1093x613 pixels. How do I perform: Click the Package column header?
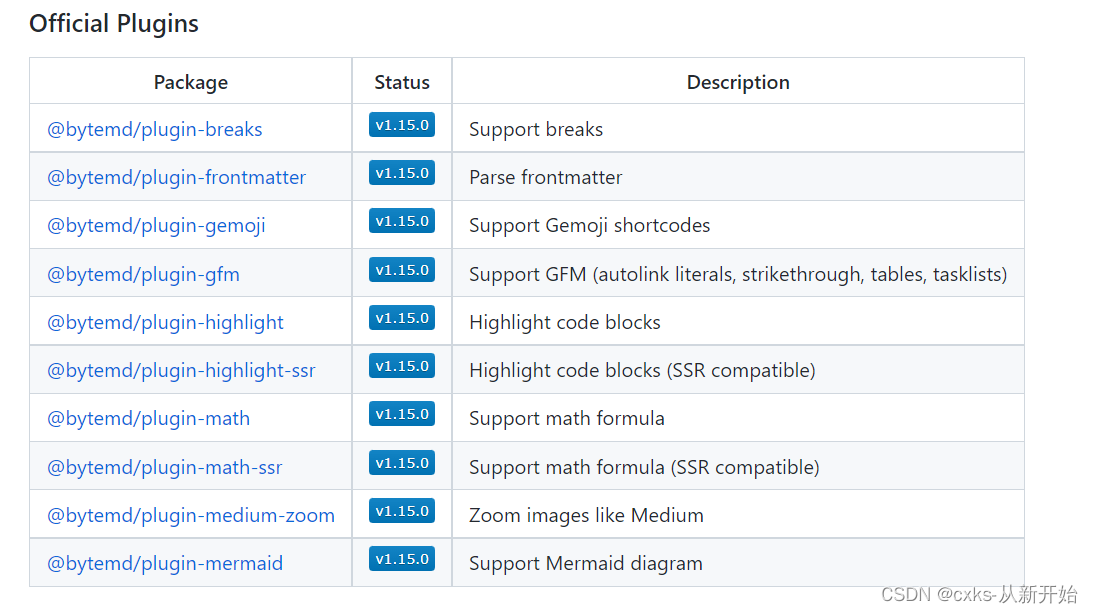click(x=191, y=82)
